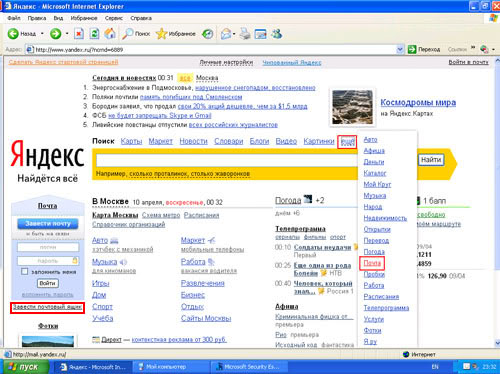
Task: Click the login input field
Action: tap(48, 247)
